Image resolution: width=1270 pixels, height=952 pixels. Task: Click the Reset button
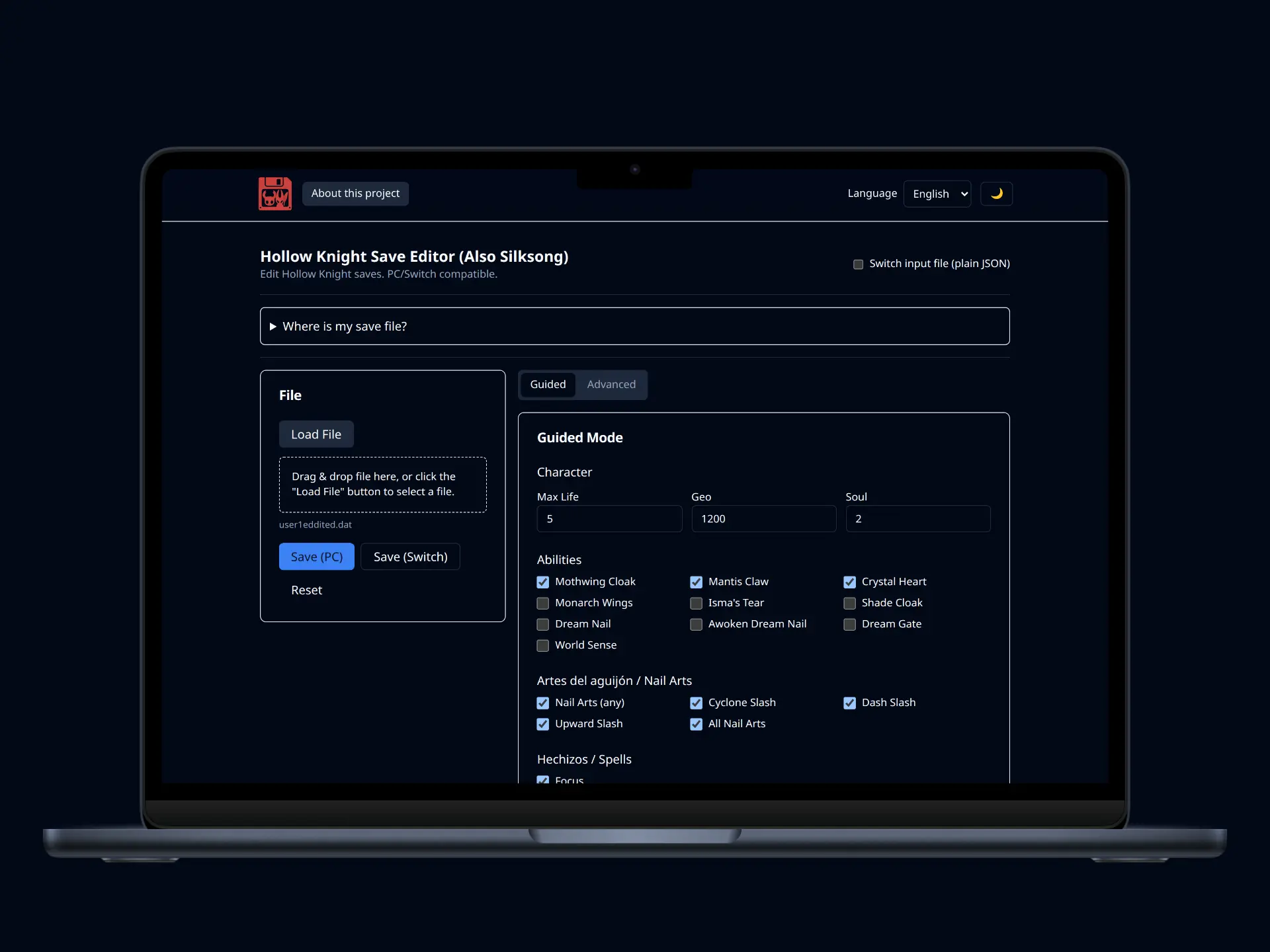(x=306, y=590)
